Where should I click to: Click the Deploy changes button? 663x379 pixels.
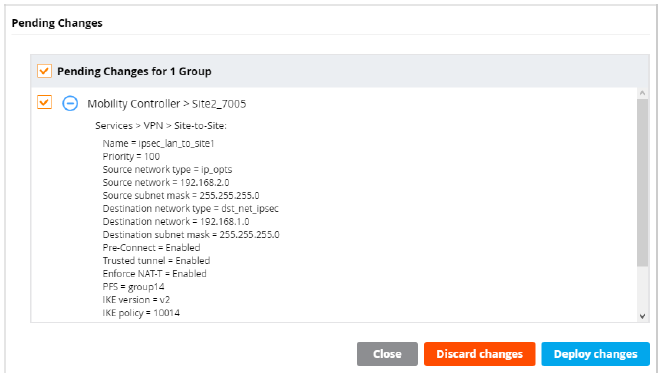[595, 354]
